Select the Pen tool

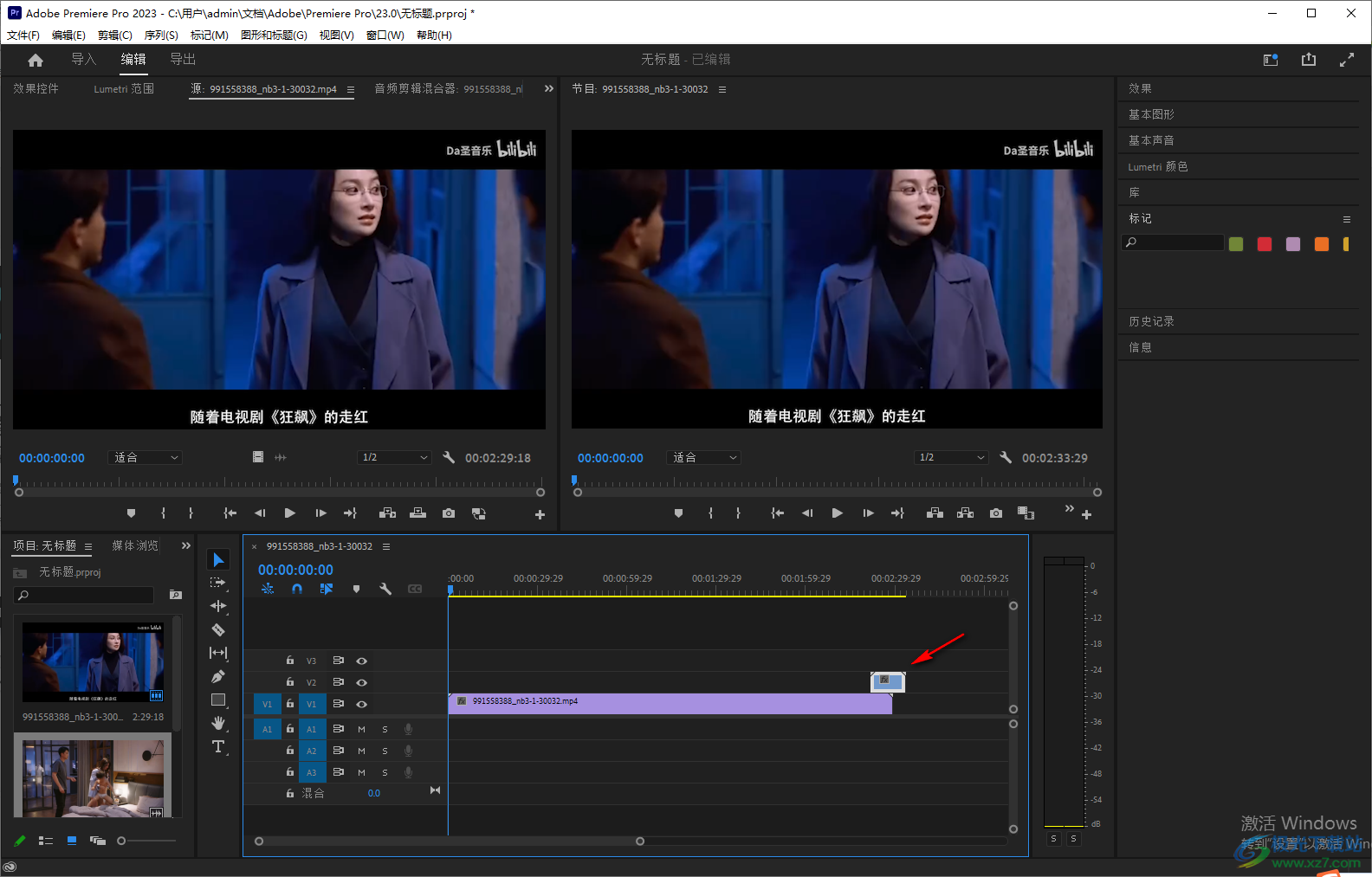(218, 676)
